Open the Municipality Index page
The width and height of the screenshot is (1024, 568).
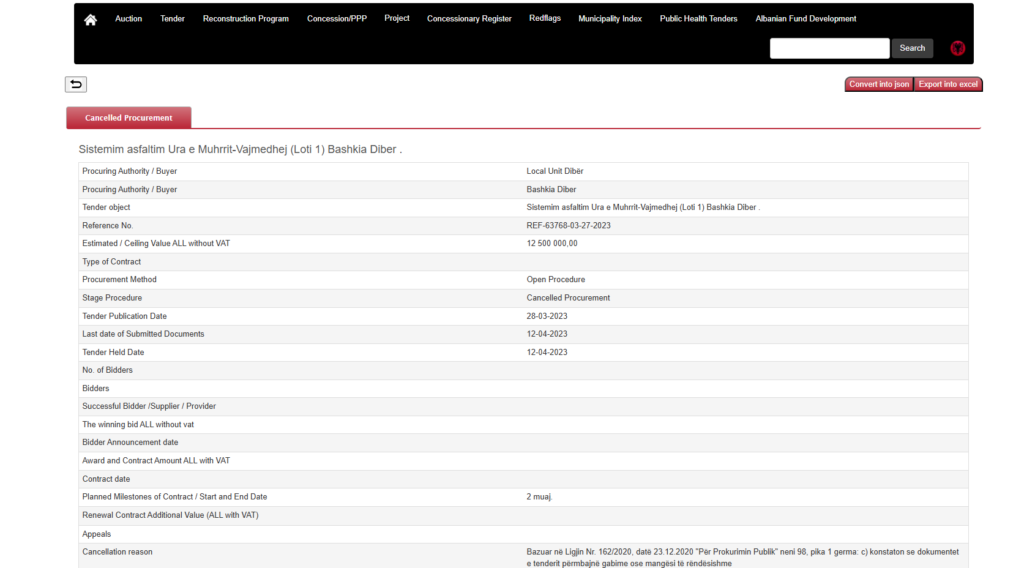pos(610,19)
